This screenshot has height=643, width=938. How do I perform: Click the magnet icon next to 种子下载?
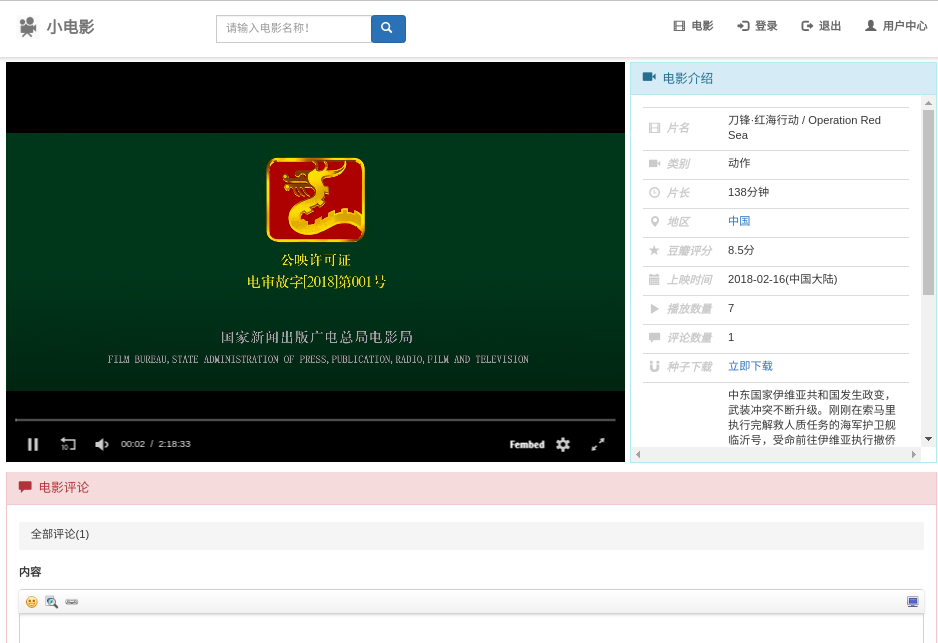point(654,367)
